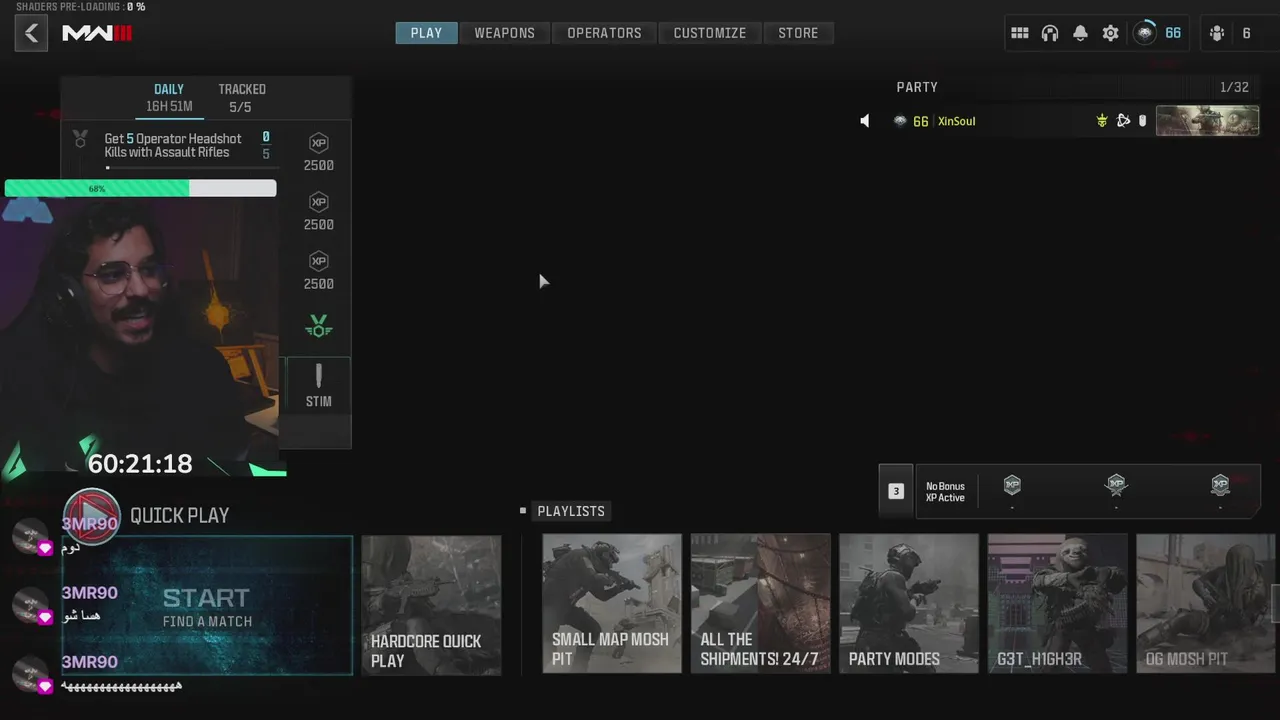Click the challenge progress 0 of 5 counter

pos(266,145)
